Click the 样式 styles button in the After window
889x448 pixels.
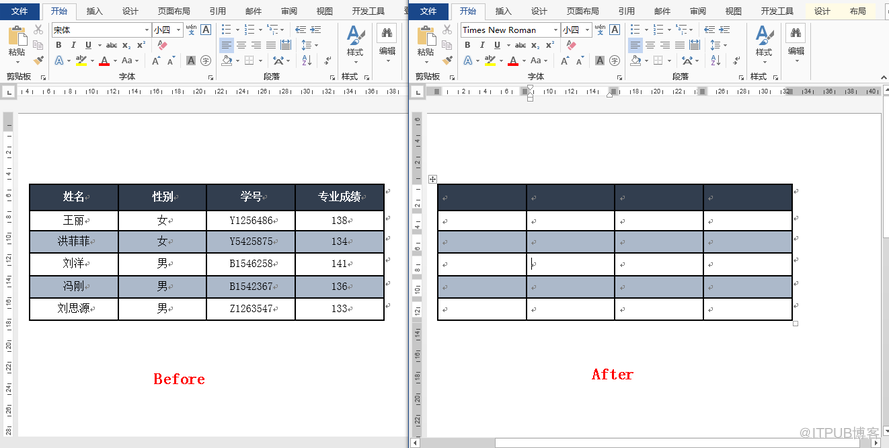pyautogui.click(x=763, y=40)
